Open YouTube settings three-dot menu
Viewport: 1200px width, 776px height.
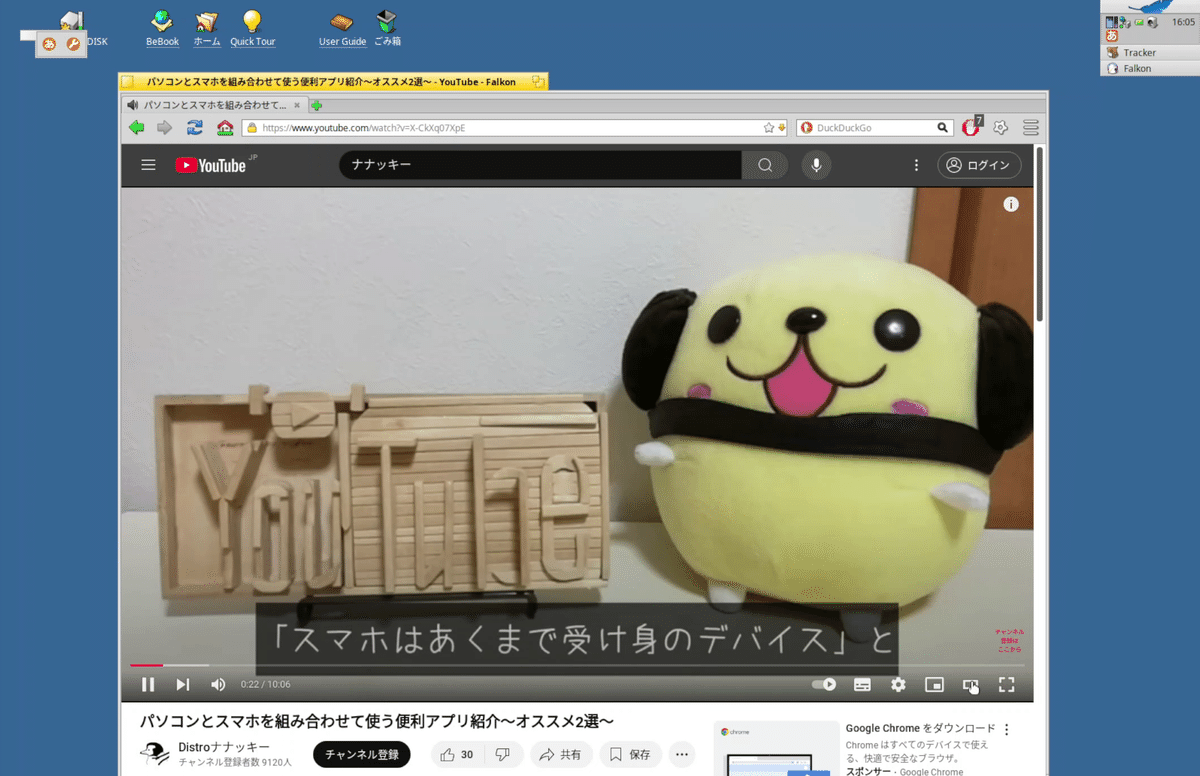tap(916, 165)
